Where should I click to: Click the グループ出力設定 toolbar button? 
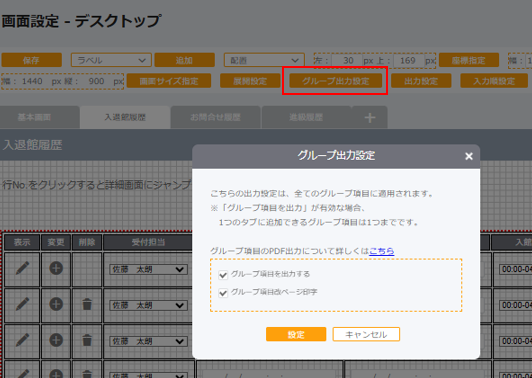click(336, 81)
